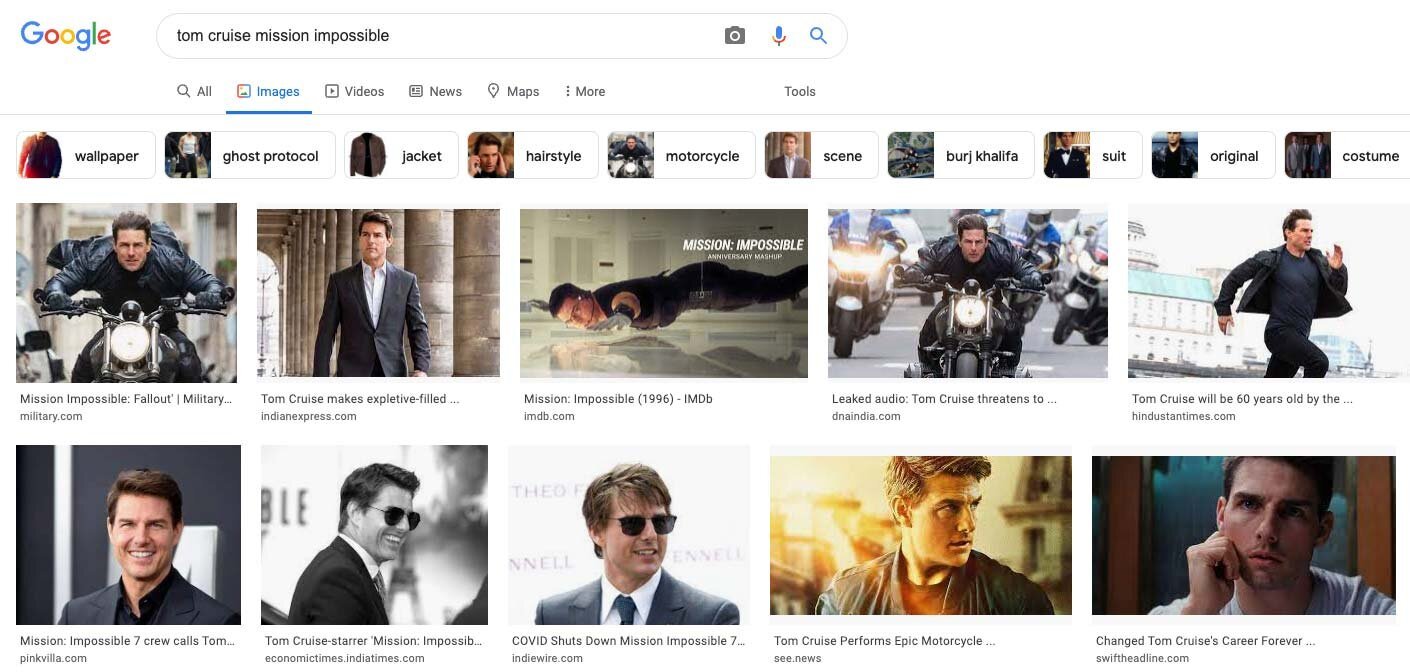This screenshot has width=1410, height=672.
Task: Open the Maps tab
Action: pos(513,91)
